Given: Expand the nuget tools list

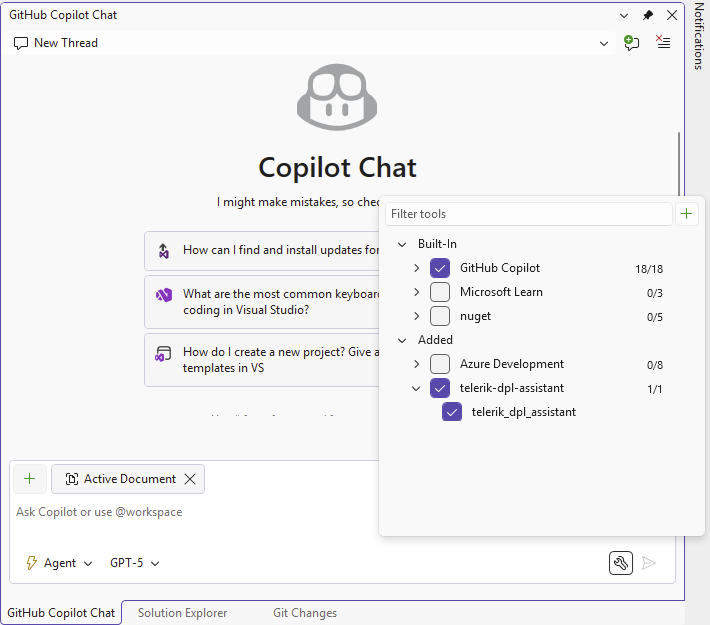Looking at the screenshot, I should point(417,316).
